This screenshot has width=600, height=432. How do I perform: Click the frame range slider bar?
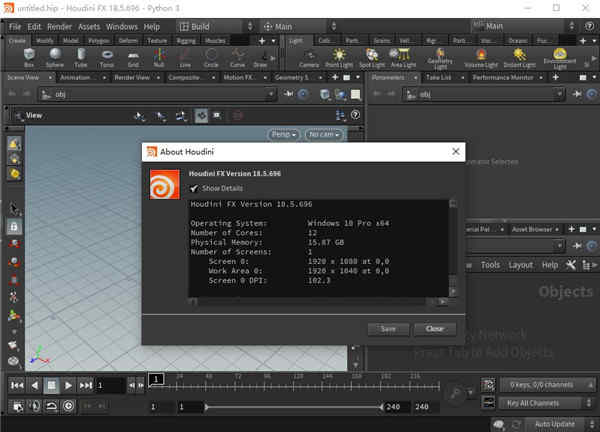coord(293,407)
